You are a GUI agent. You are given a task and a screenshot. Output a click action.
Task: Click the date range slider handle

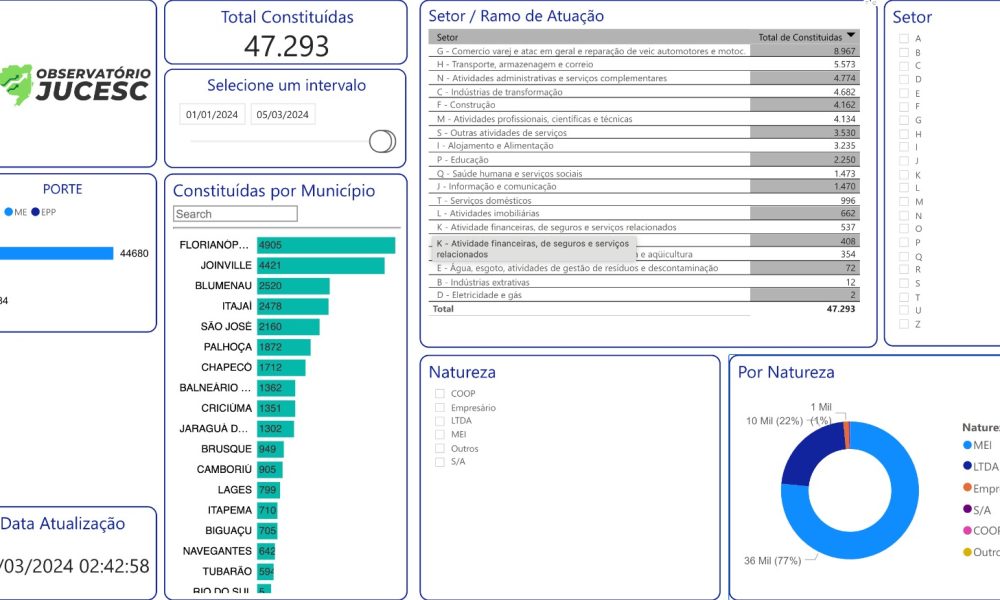pos(382,142)
